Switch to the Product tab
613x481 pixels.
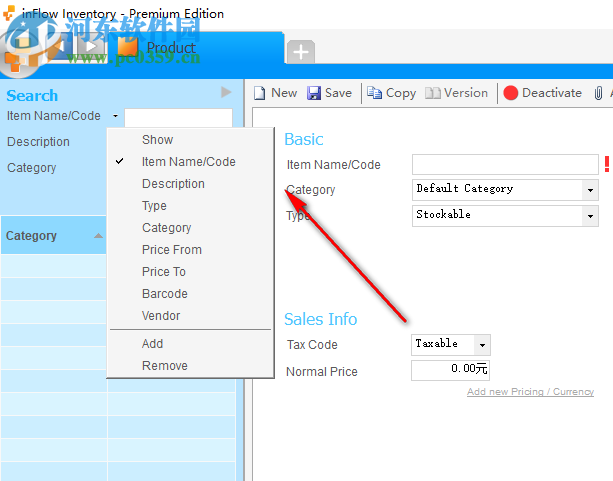[195, 48]
